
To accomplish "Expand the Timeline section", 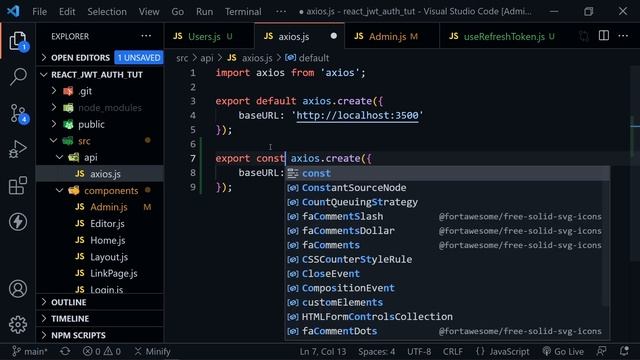I will point(100,318).
